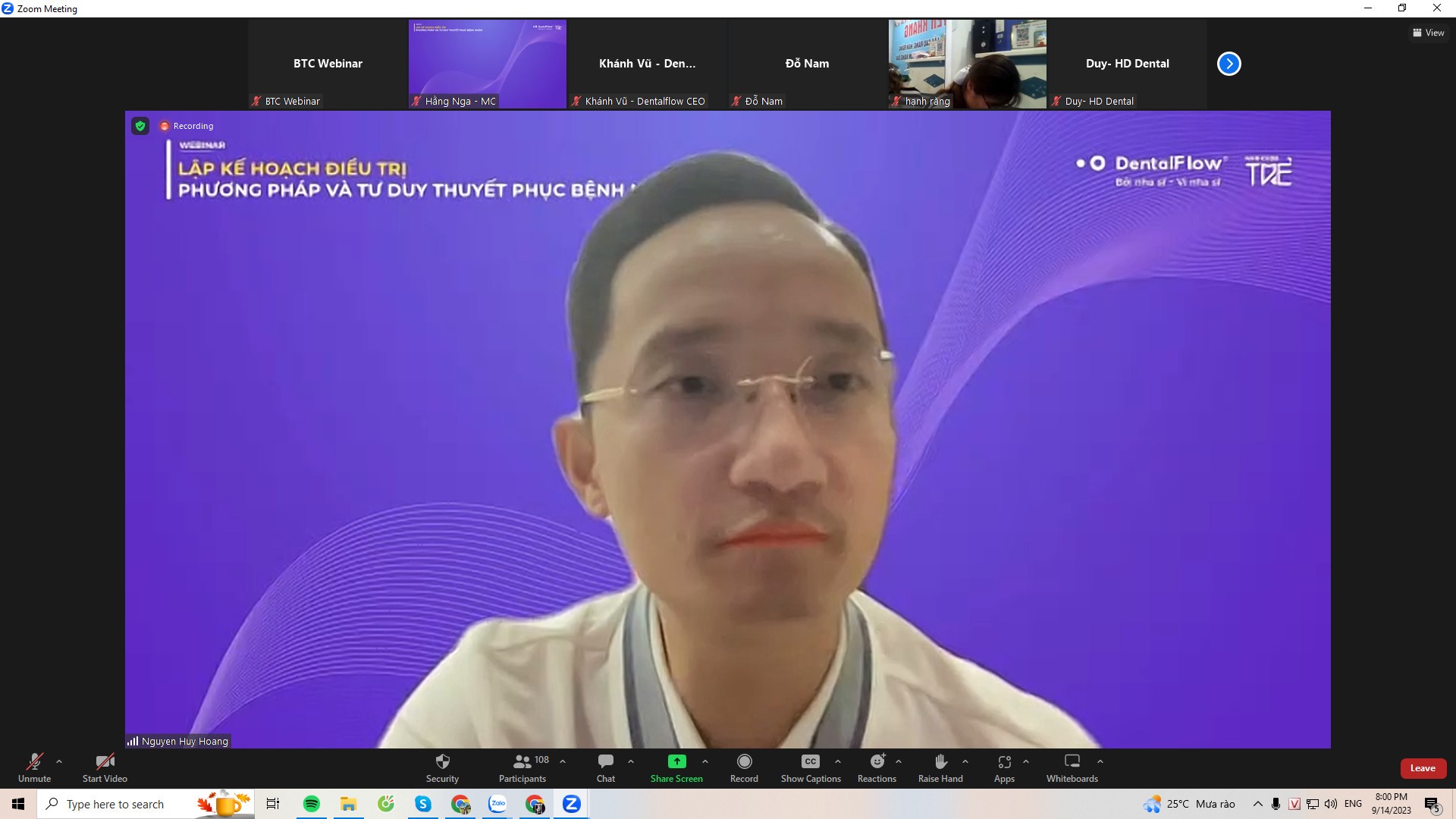Leave the meeting
Viewport: 1456px width, 819px height.
(x=1423, y=768)
